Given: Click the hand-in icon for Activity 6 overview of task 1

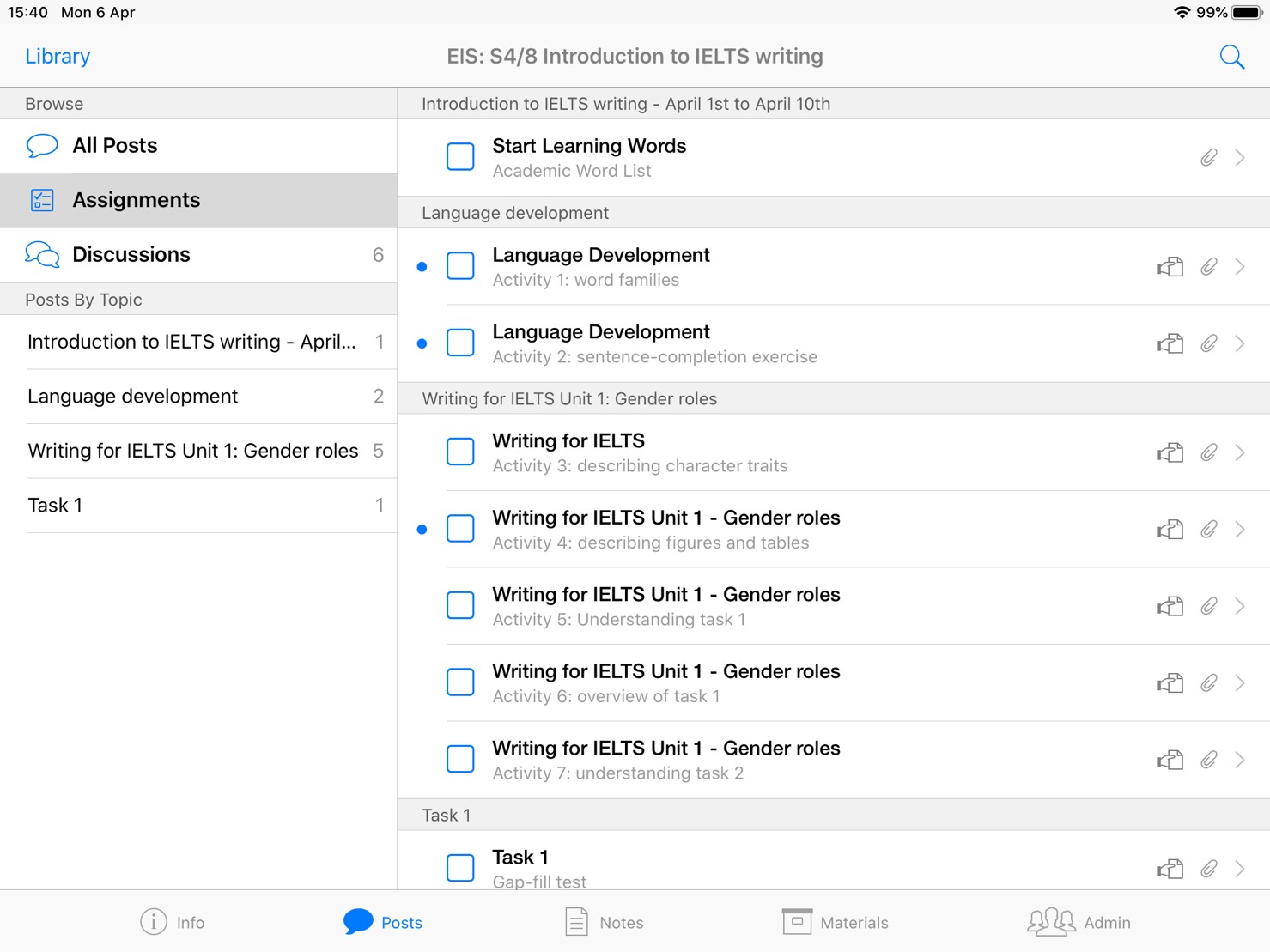Looking at the screenshot, I should 1170,683.
